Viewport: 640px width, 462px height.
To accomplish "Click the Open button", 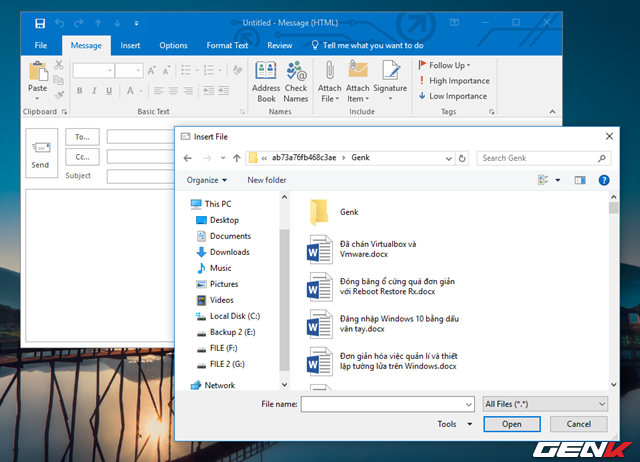I will pos(512,424).
